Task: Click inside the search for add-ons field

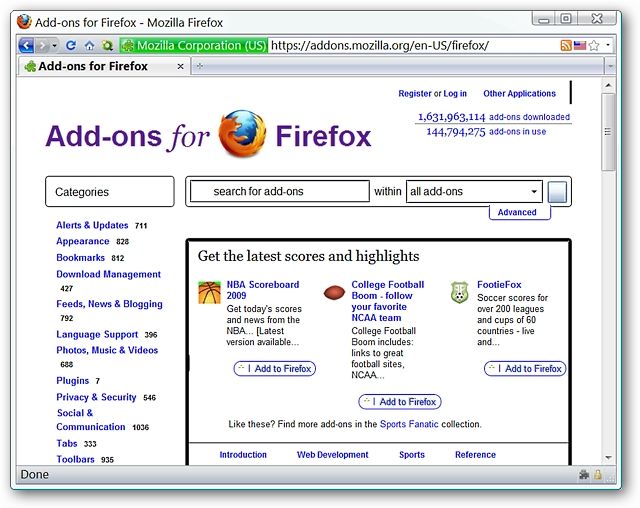Action: [x=280, y=191]
